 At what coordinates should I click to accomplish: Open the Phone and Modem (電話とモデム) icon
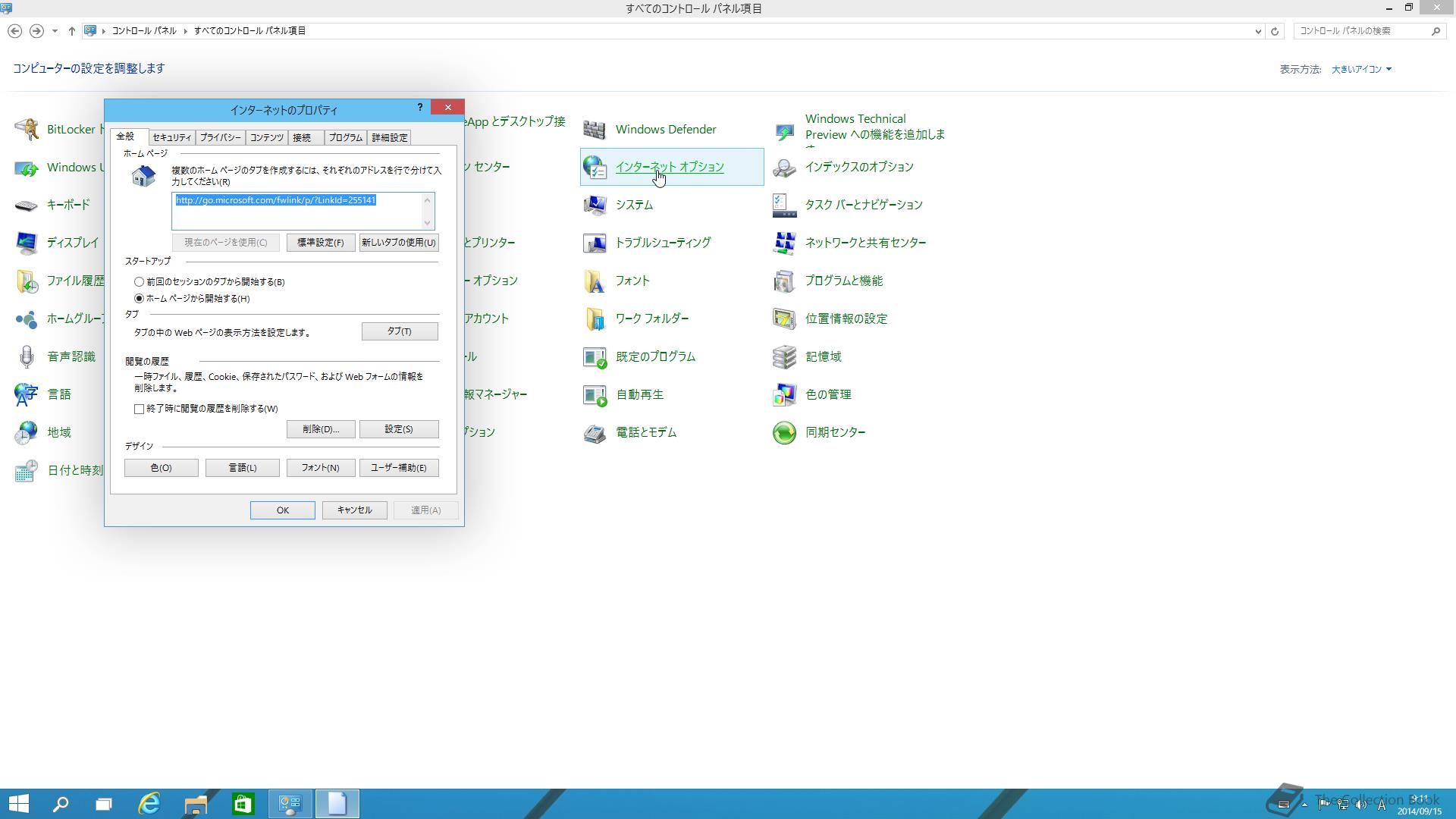[595, 432]
